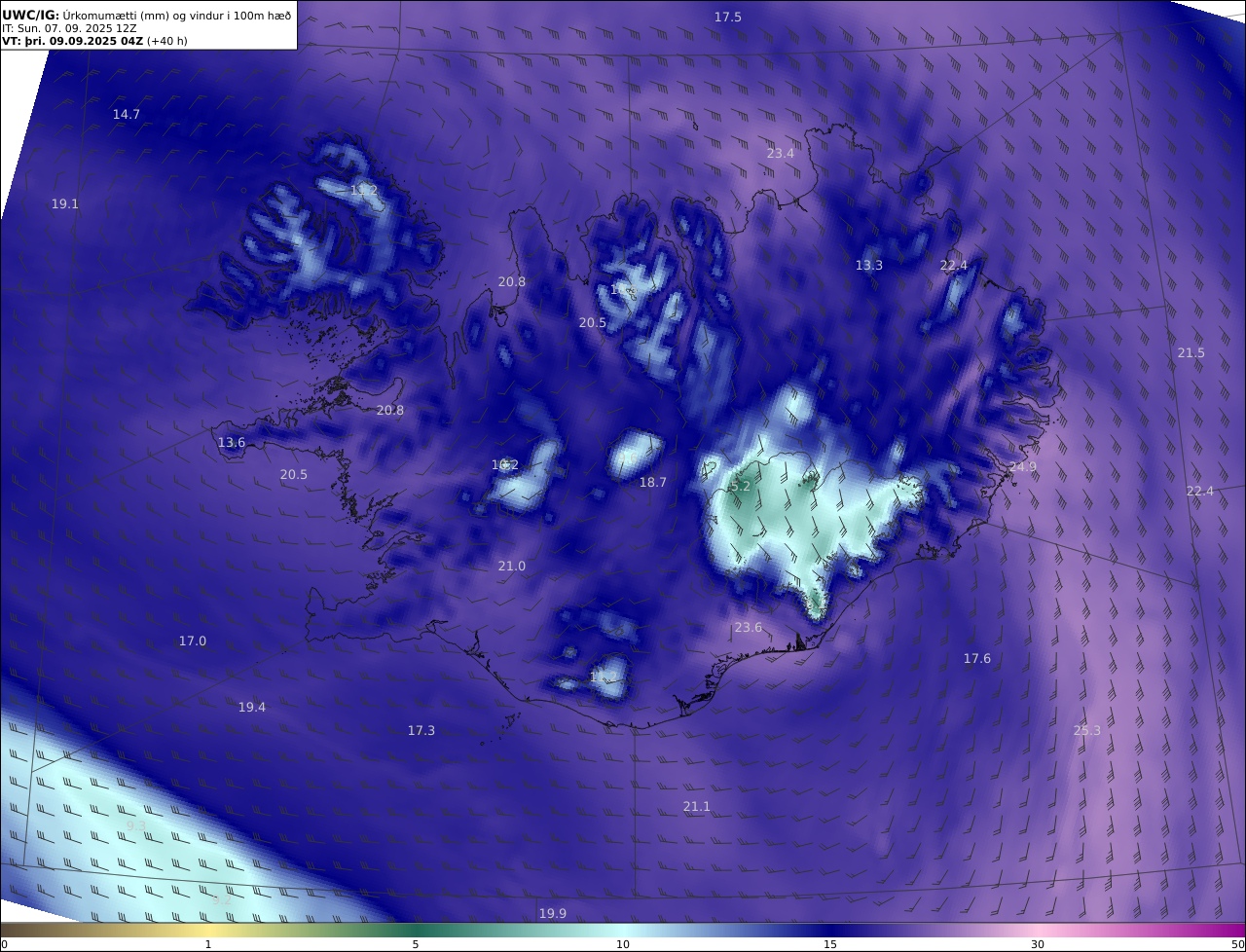Click the 22.4 value below 21.5
The height and width of the screenshot is (952, 1246).
point(1200,491)
